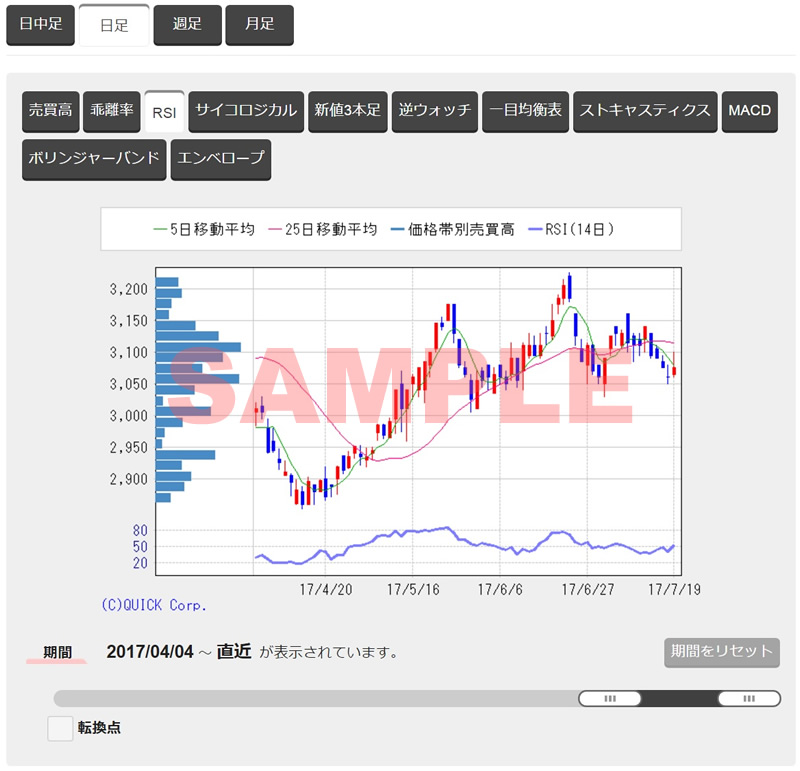
Task: Click the 期間をリセット reset period button
Action: click(x=721, y=652)
